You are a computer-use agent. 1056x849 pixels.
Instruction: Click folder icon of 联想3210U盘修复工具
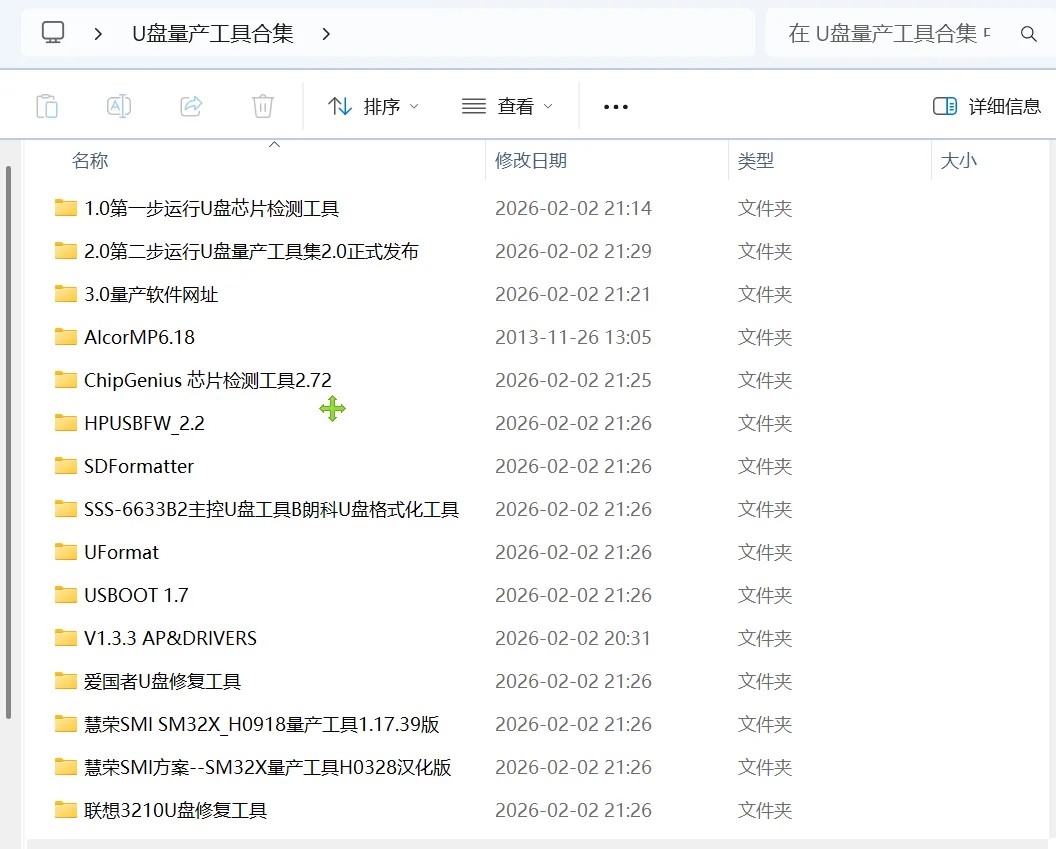coord(65,810)
